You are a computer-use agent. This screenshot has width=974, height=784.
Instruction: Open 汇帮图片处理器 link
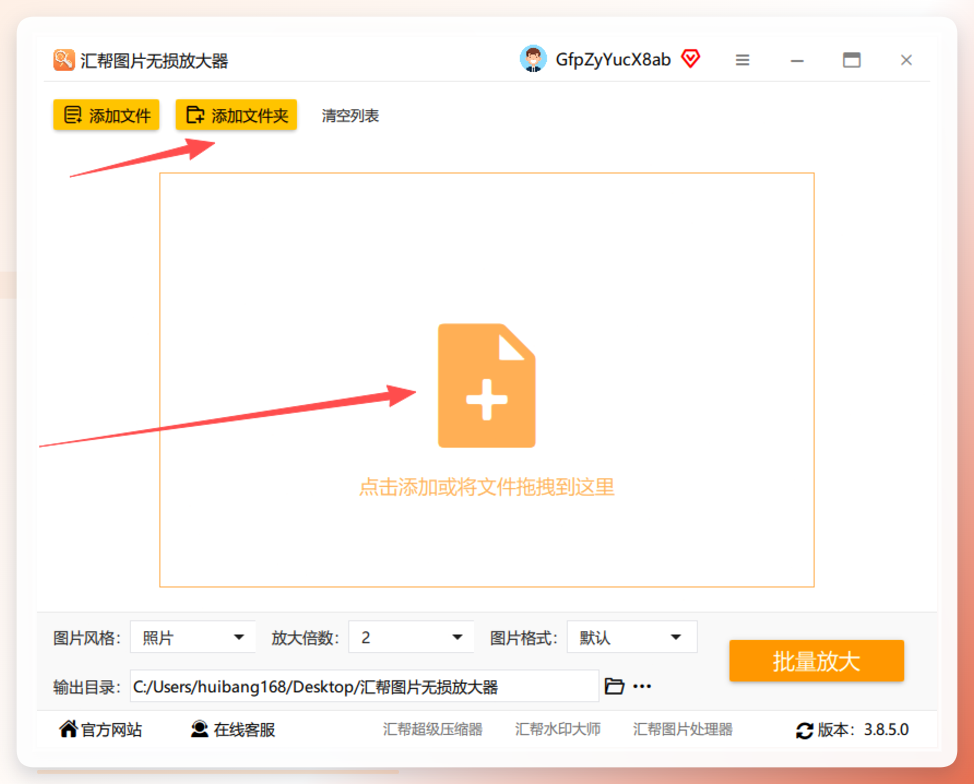click(683, 729)
